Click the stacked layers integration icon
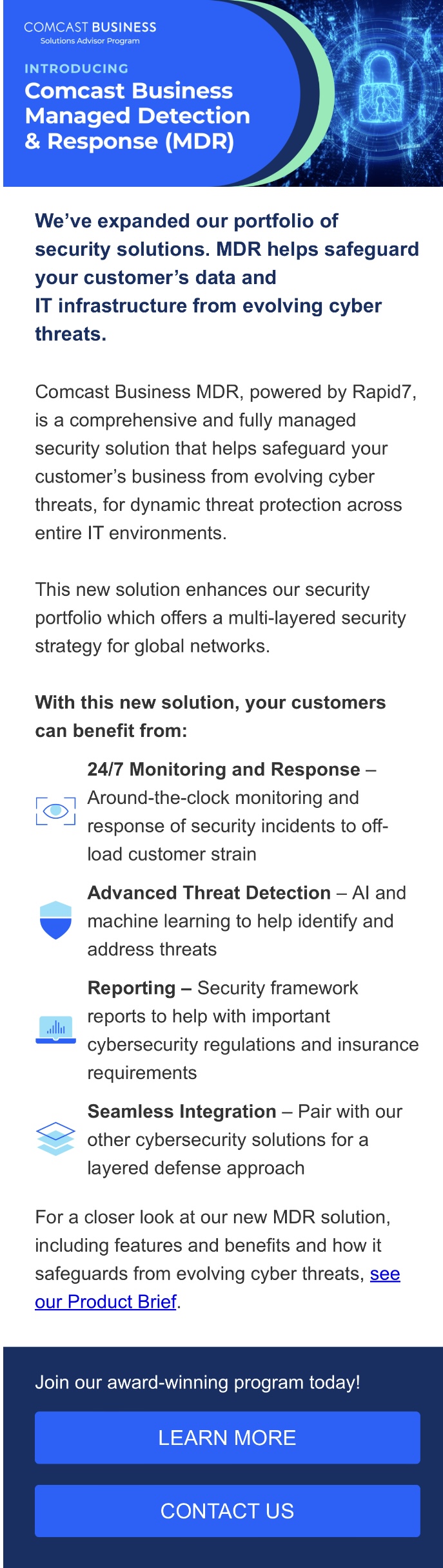 pos(55,1138)
